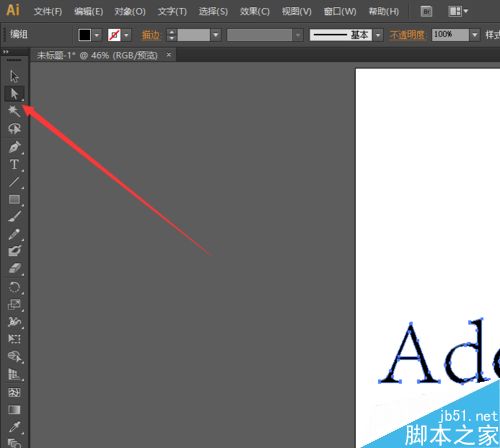Select the Rectangle tool
Screen dimensions: 500x448
click(14, 199)
